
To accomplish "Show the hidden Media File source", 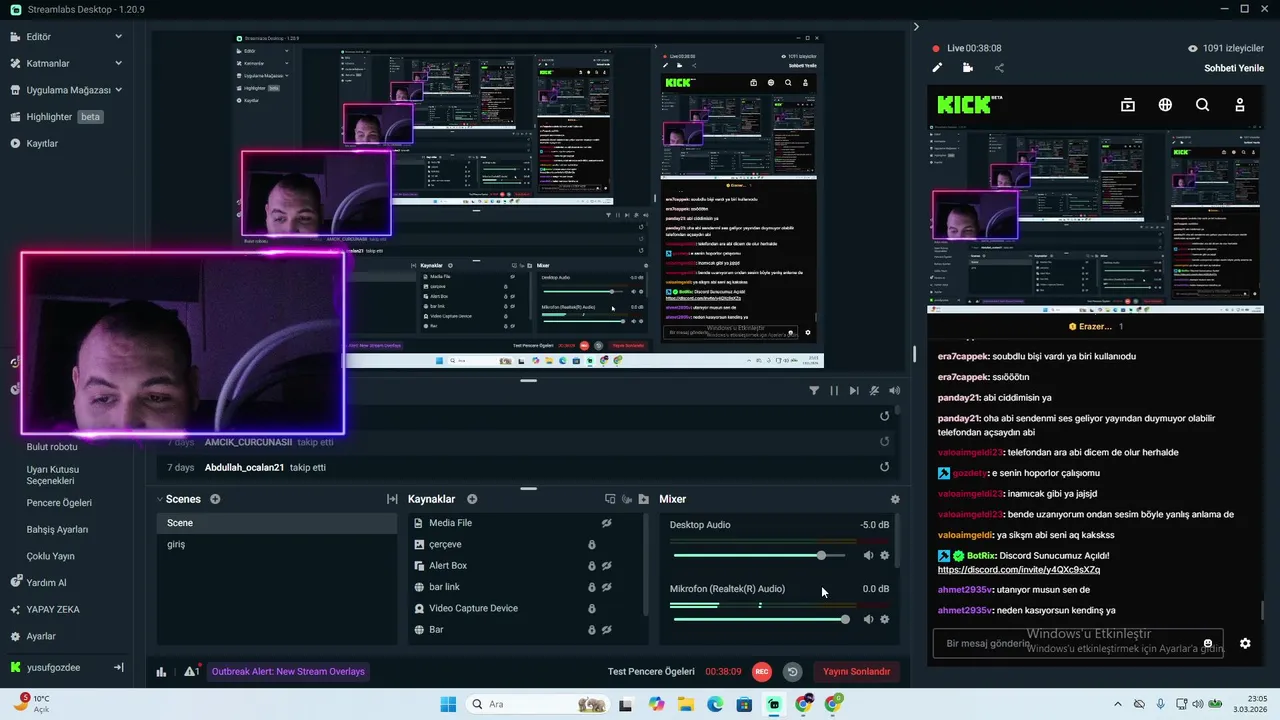I will [606, 523].
